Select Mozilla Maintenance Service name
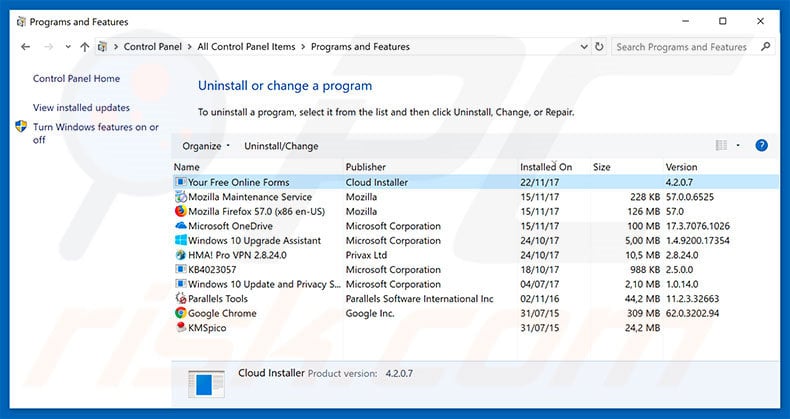 pos(250,197)
